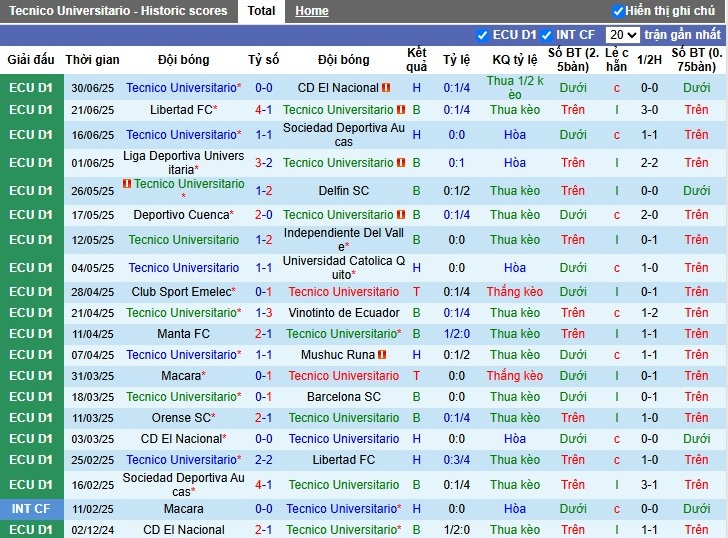Open Mushuc Runa team link
The image size is (728, 538).
pyautogui.click(x=338, y=355)
